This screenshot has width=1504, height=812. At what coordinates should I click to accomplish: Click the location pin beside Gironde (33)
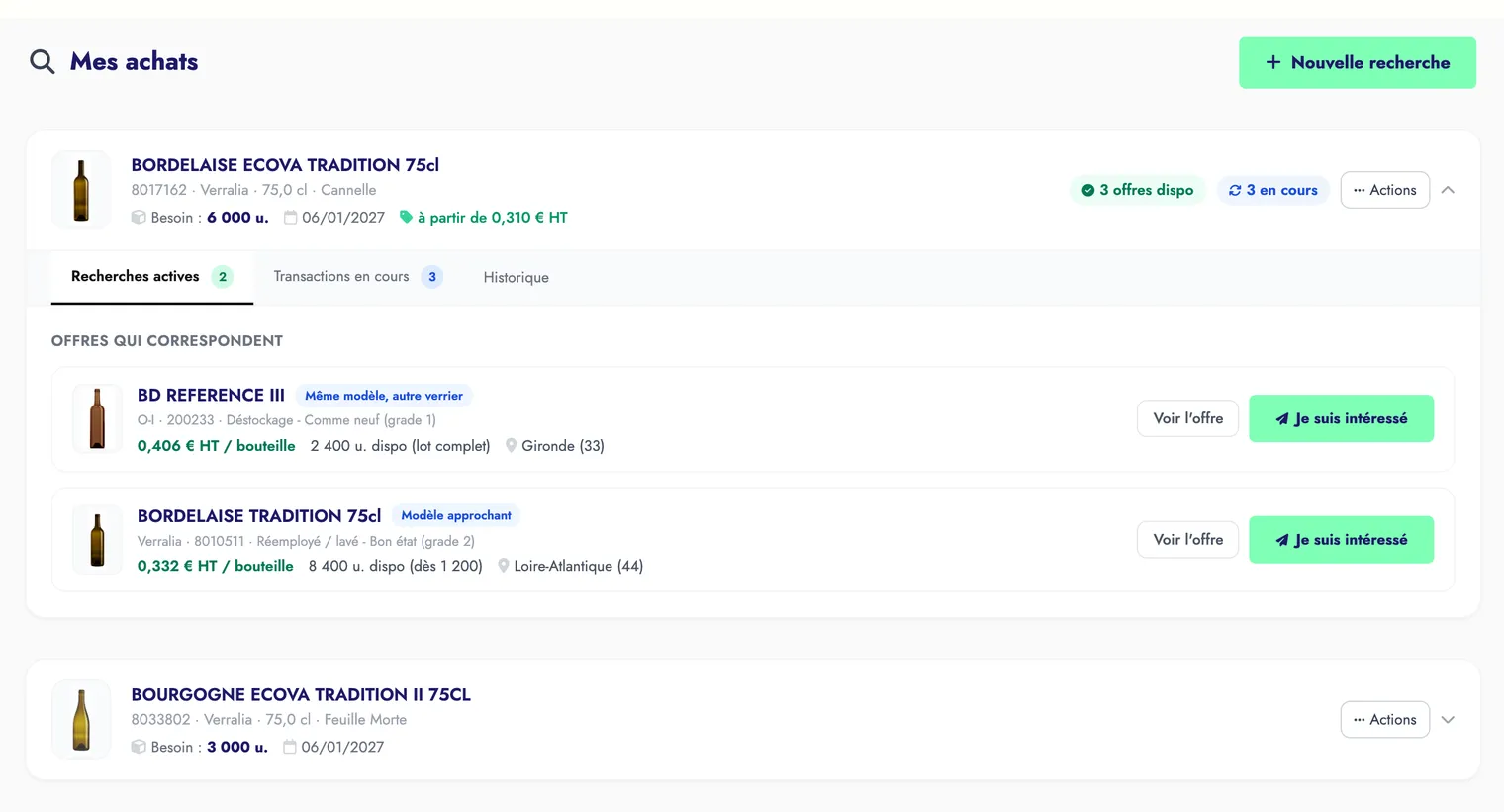511,446
